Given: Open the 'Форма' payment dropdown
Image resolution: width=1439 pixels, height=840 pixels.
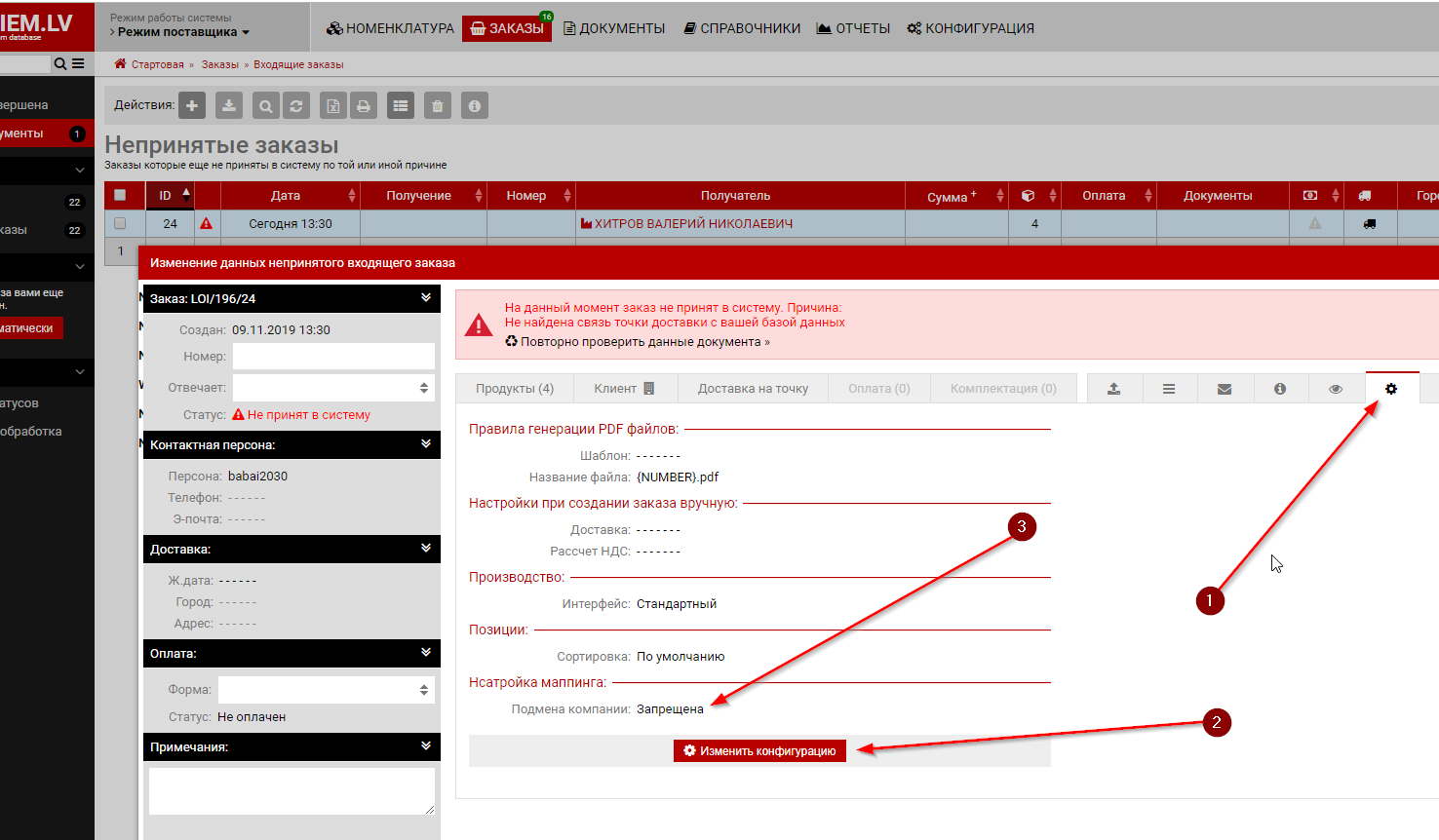Looking at the screenshot, I should click(326, 690).
